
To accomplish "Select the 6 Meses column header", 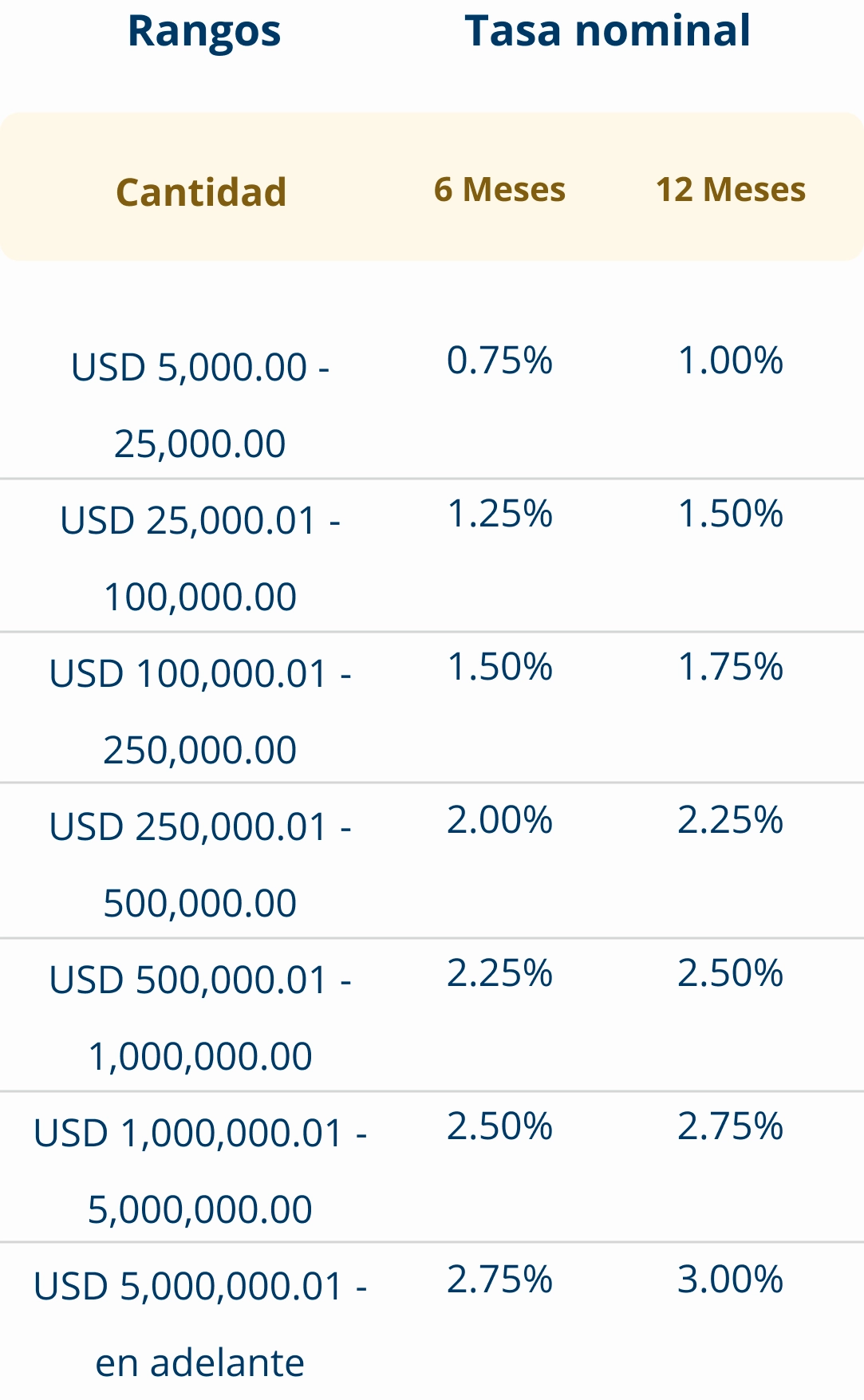I will [x=499, y=190].
